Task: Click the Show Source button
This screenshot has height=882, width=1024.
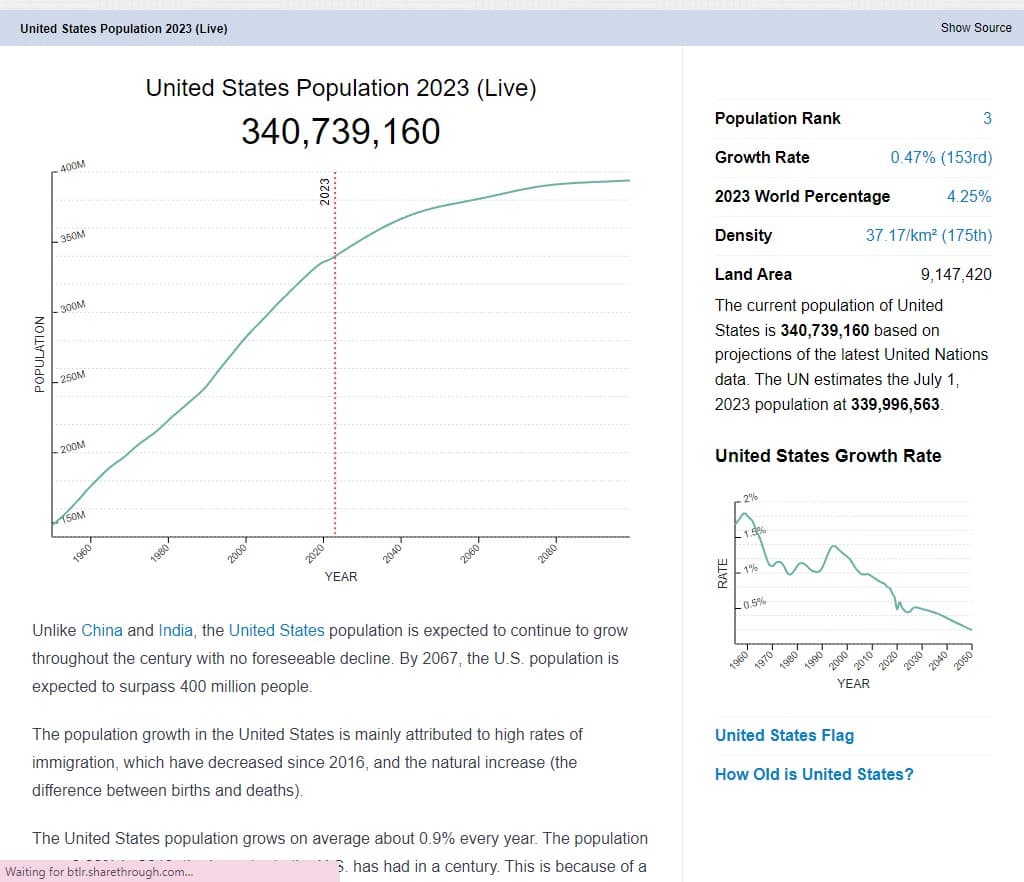Action: pyautogui.click(x=975, y=28)
